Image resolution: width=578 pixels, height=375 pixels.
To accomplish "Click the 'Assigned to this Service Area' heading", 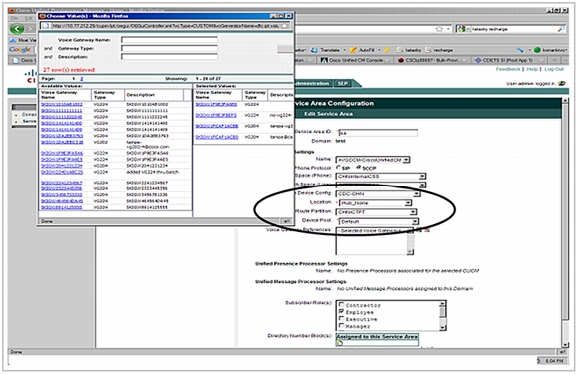I will (x=377, y=336).
